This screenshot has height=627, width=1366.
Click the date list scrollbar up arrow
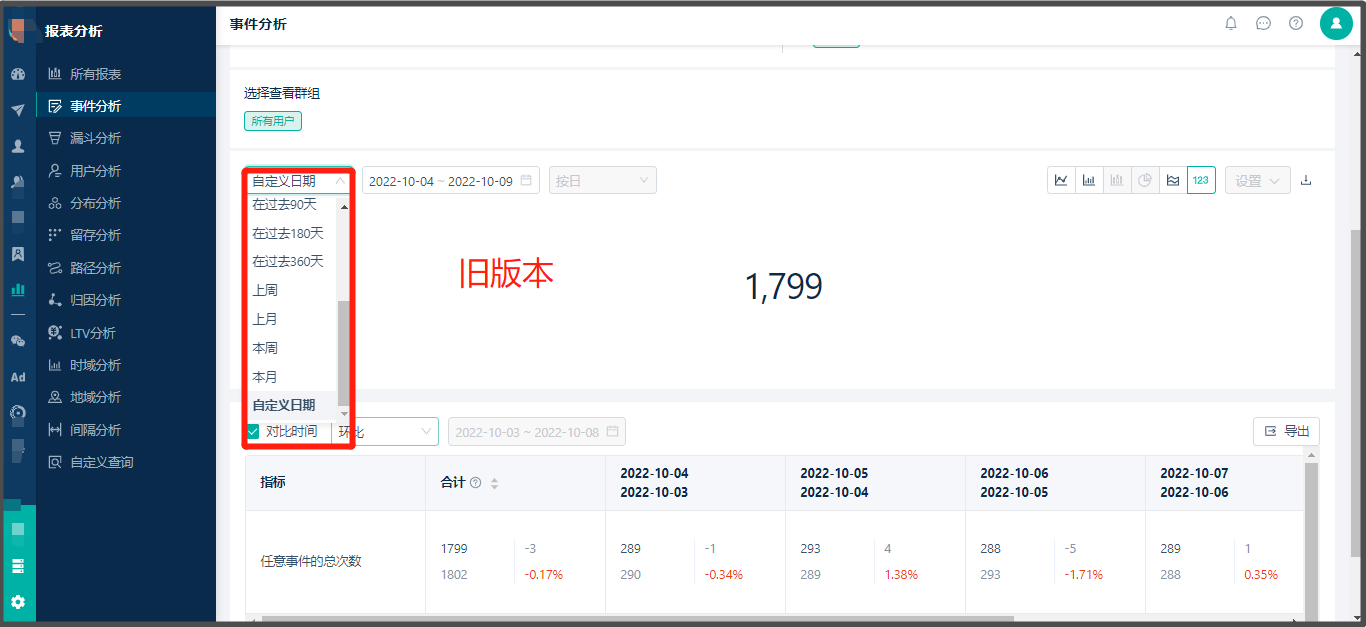345,207
